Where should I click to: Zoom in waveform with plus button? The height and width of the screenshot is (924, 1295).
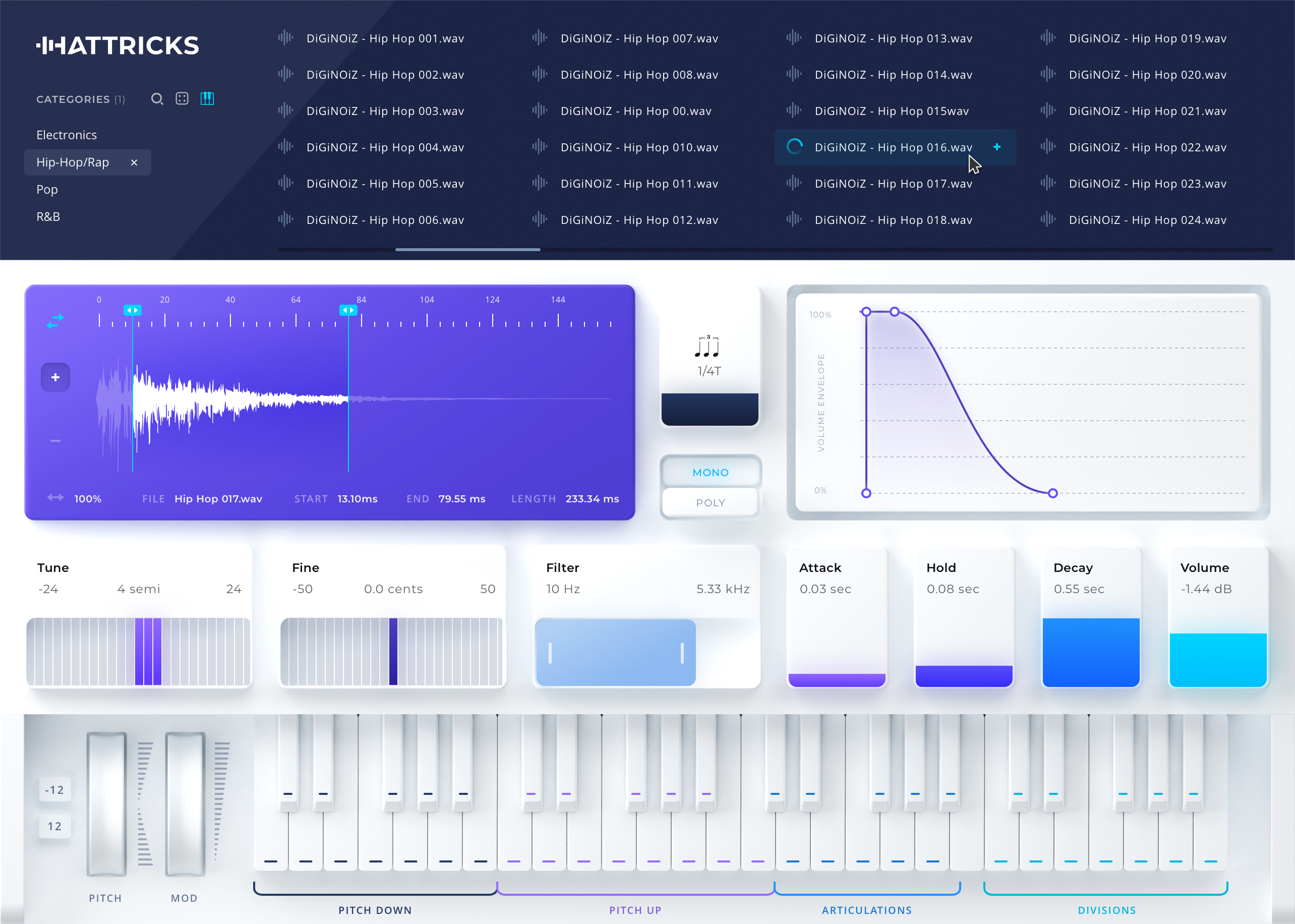point(55,377)
